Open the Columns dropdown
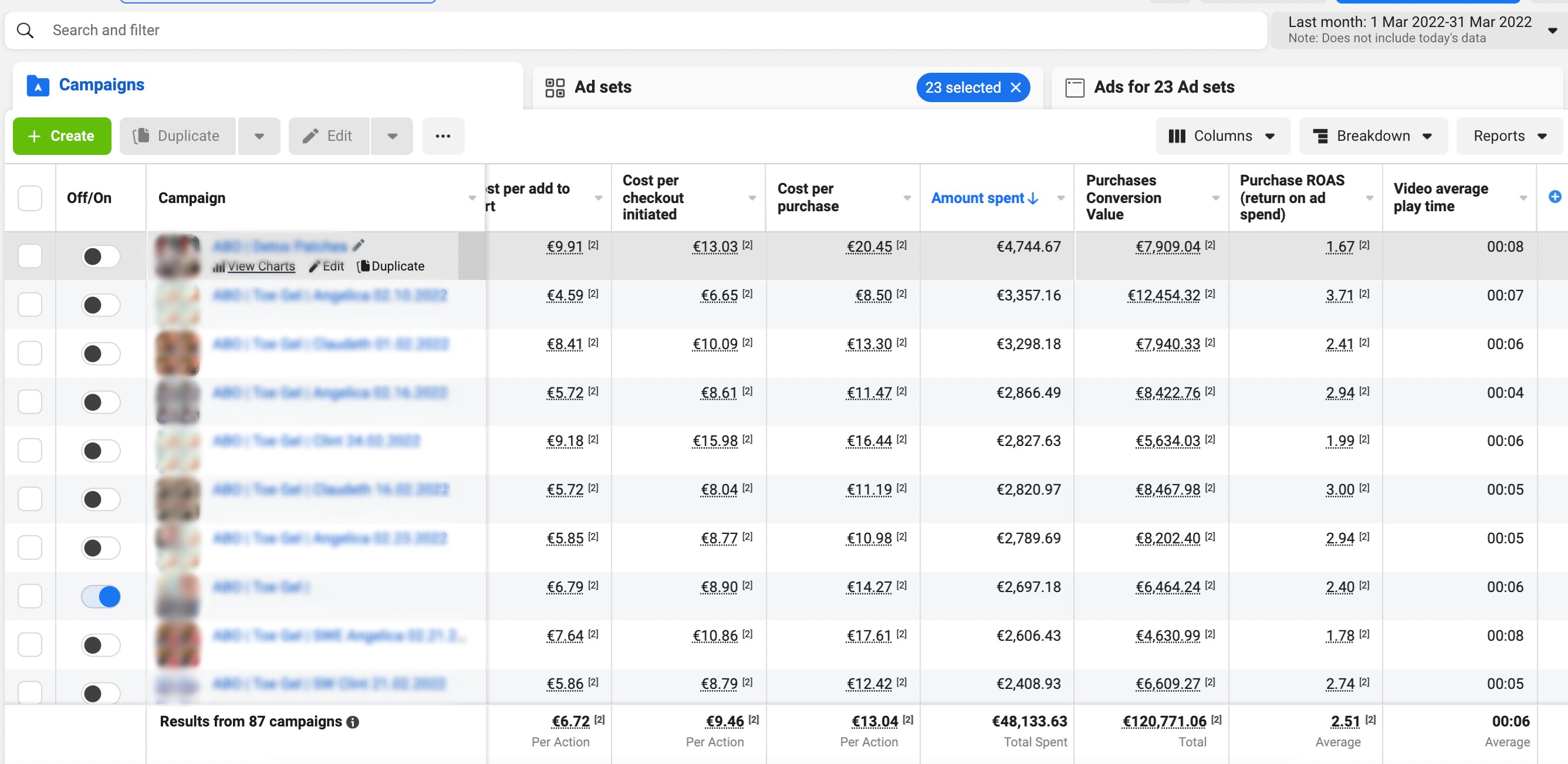 (x=1222, y=136)
